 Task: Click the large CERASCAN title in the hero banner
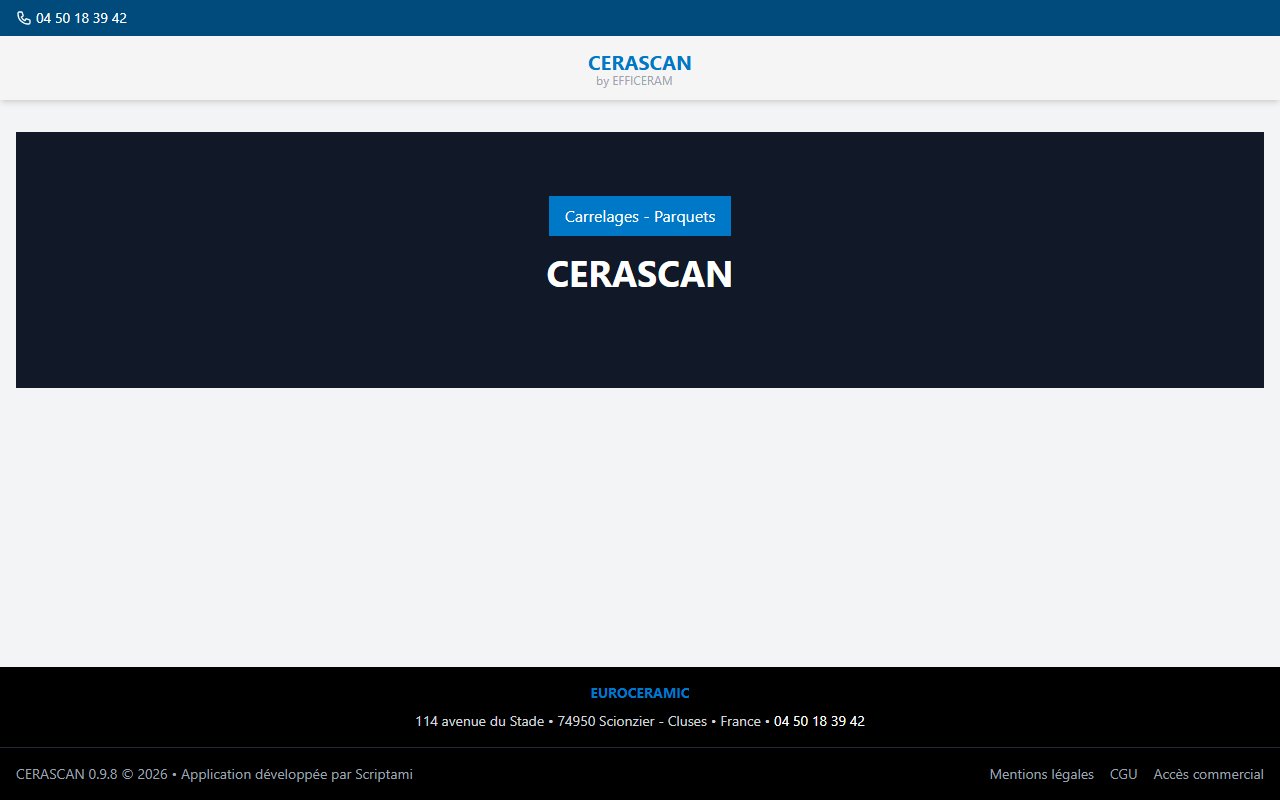coord(639,274)
